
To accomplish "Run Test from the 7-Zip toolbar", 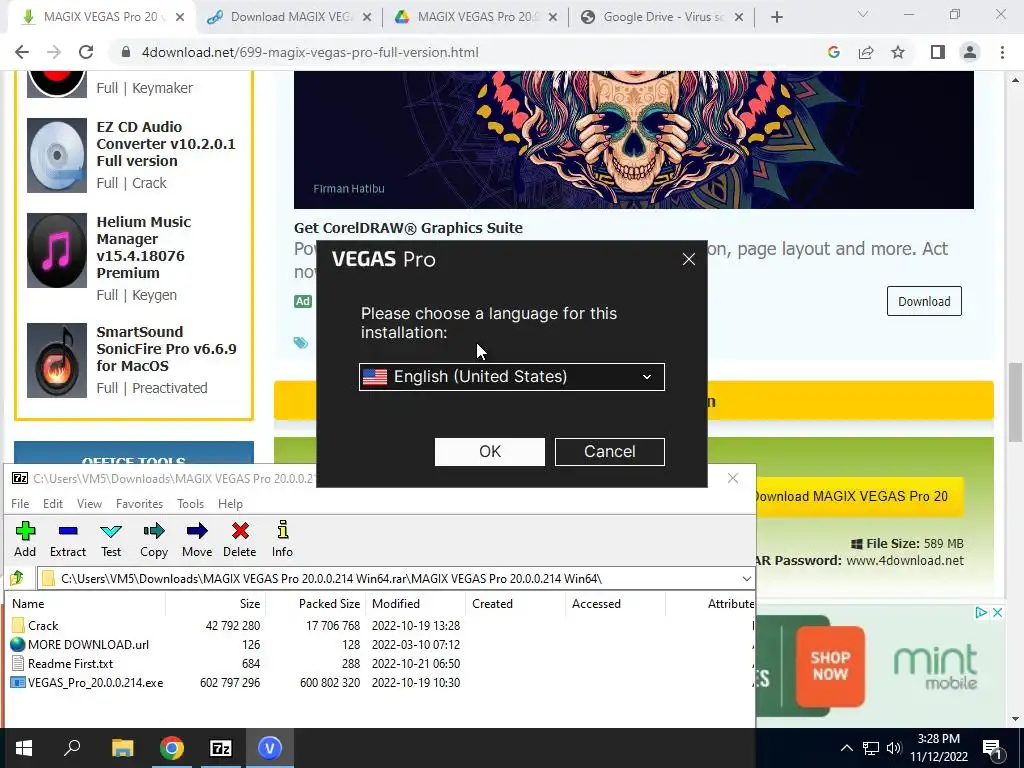I will point(111,539).
